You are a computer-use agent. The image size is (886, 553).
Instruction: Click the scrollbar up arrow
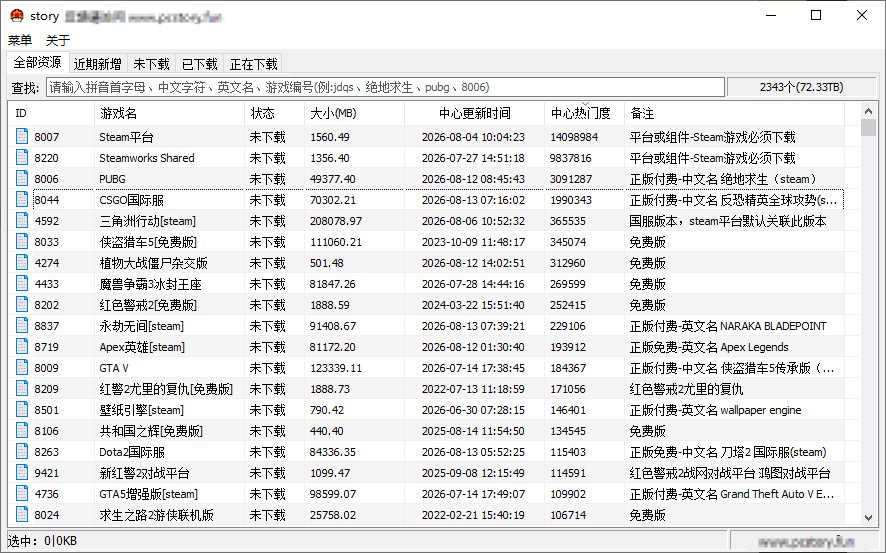(x=868, y=111)
